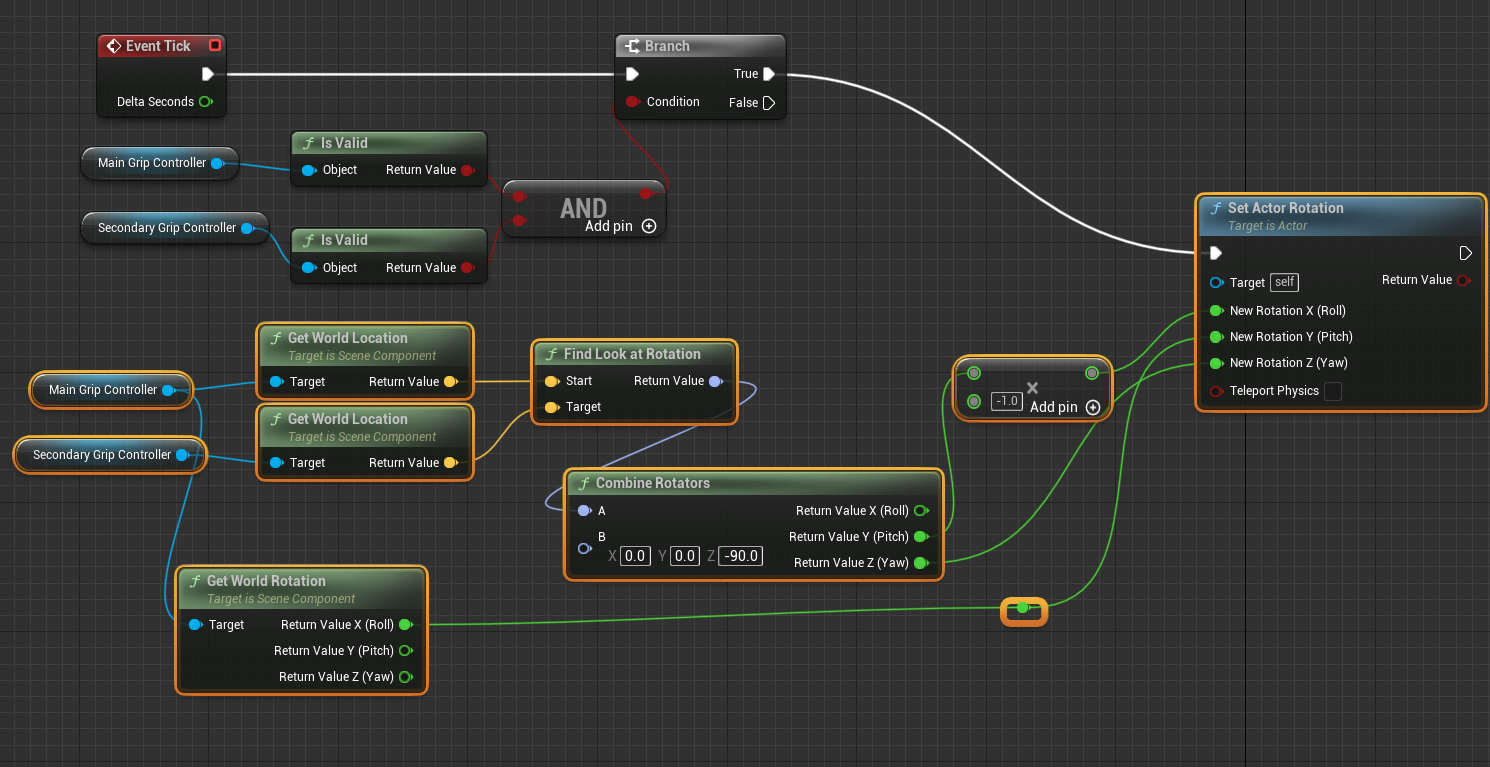
Task: Click the Combine Rotators B X value field
Action: click(x=635, y=556)
